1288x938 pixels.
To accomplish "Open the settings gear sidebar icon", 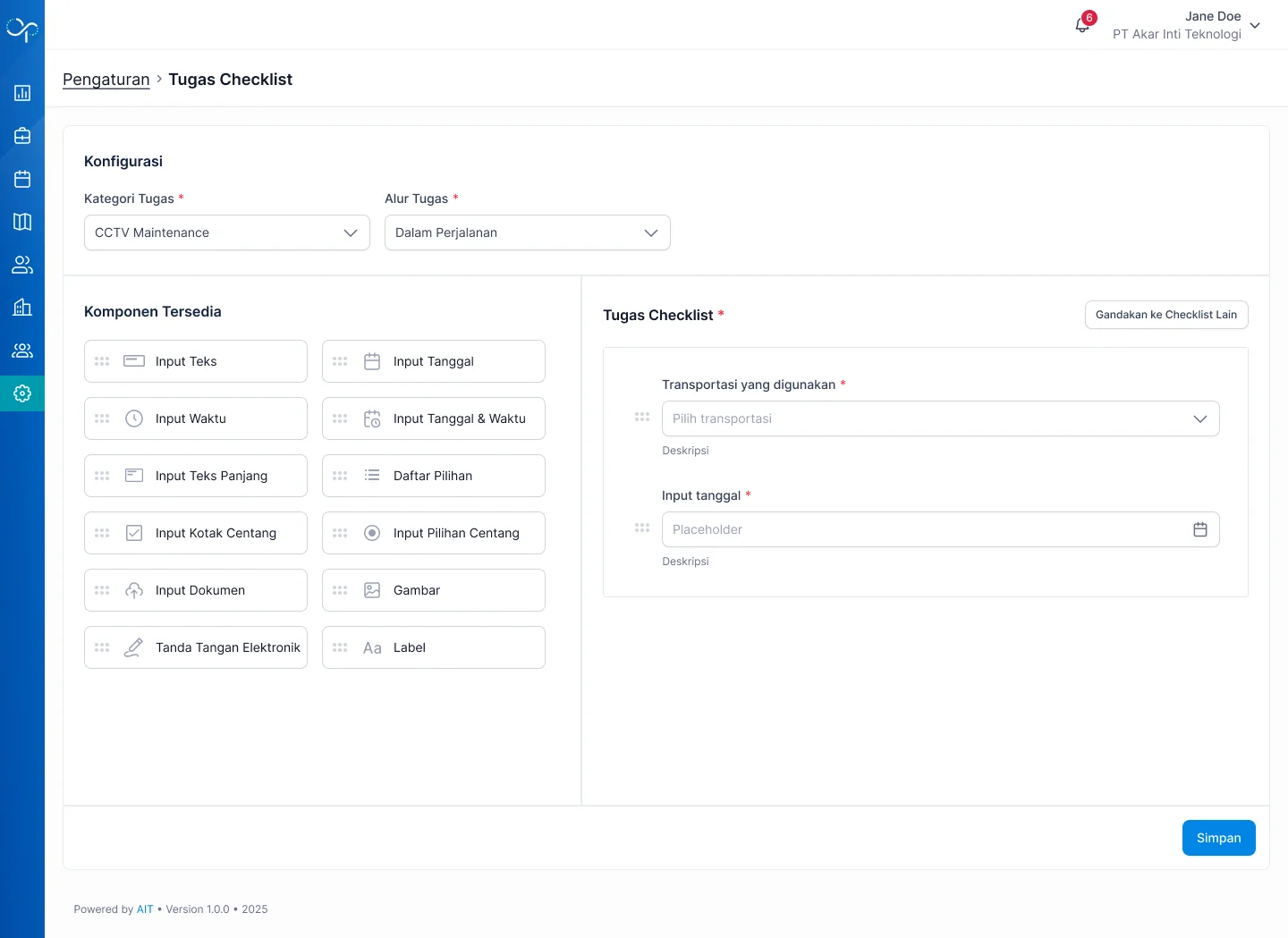I will pyautogui.click(x=22, y=393).
